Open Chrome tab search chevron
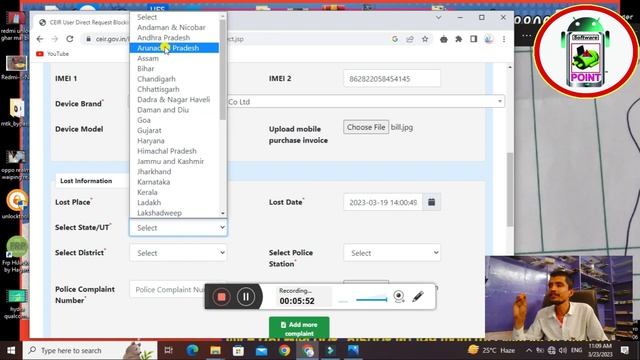 pos(438,18)
